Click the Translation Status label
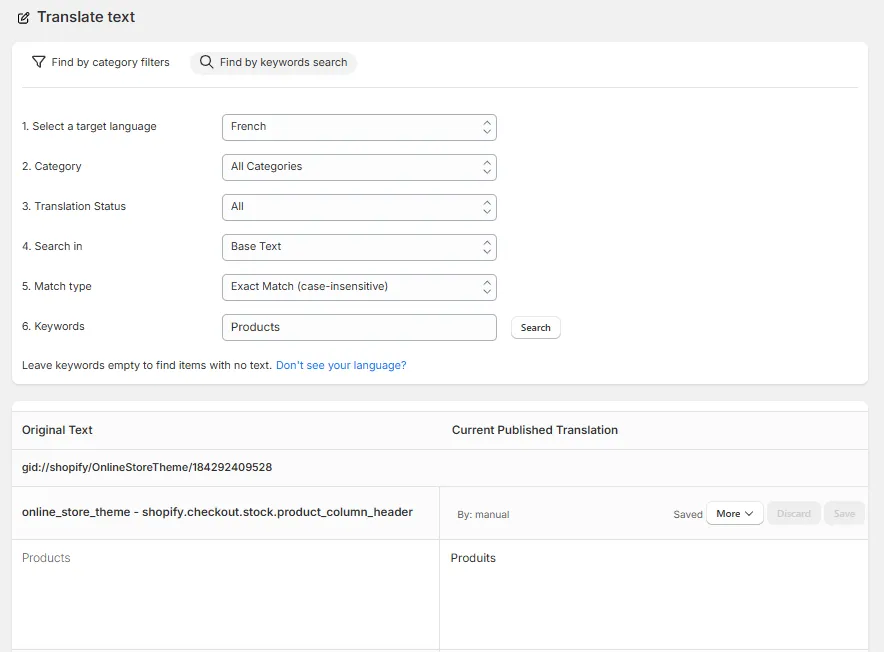 (x=74, y=206)
